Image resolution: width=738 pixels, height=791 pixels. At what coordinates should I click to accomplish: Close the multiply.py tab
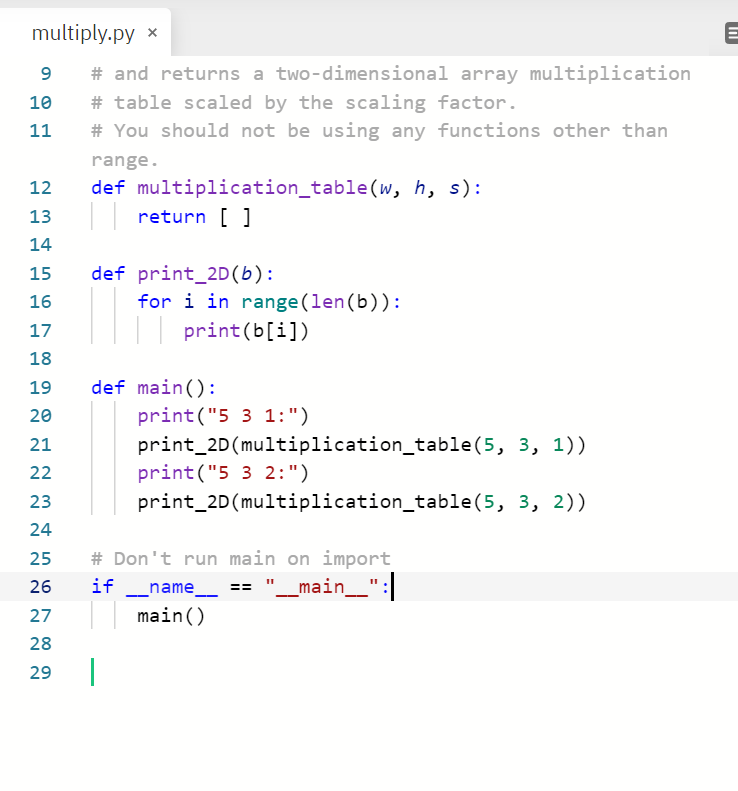point(152,33)
